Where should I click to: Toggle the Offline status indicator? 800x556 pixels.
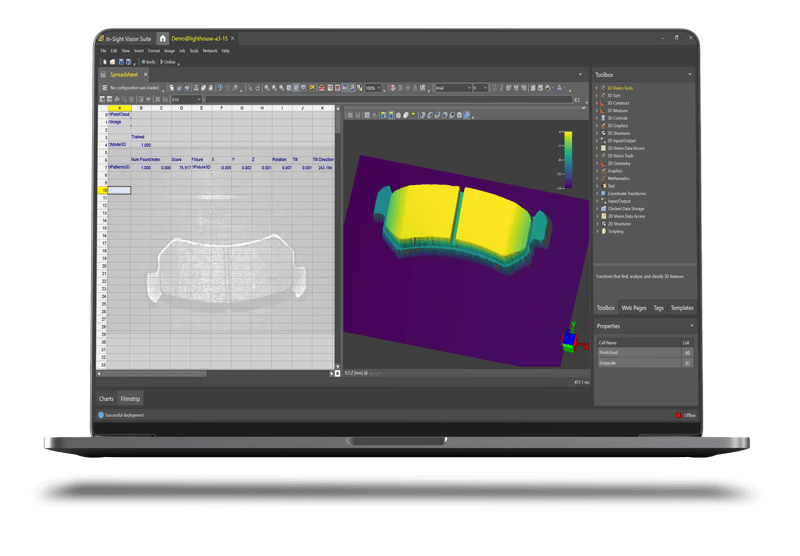point(685,415)
